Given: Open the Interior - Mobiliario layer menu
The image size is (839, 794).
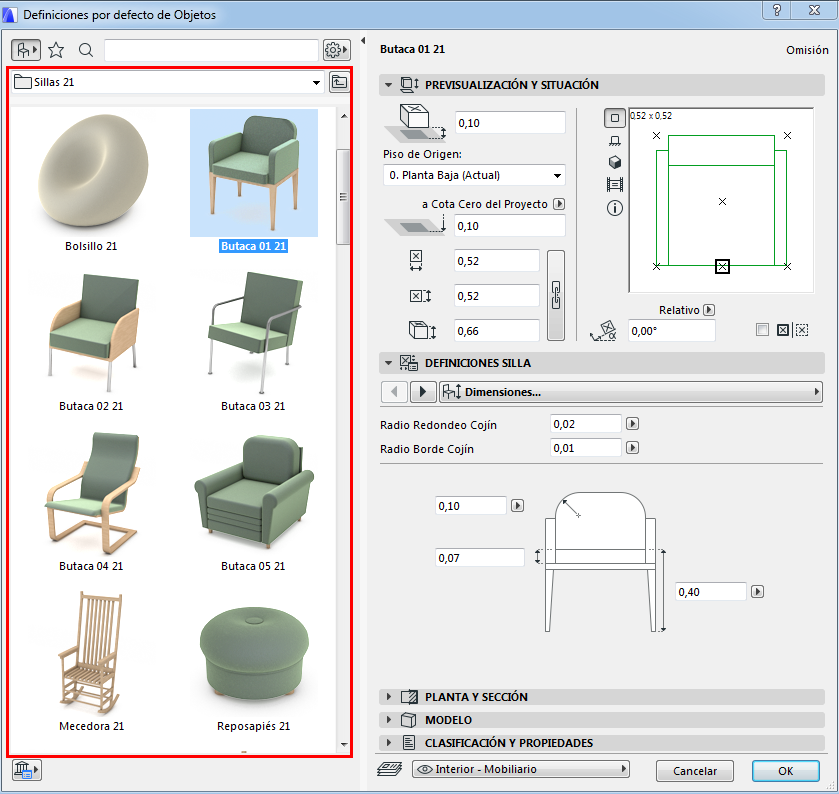Looking at the screenshot, I should pos(520,769).
